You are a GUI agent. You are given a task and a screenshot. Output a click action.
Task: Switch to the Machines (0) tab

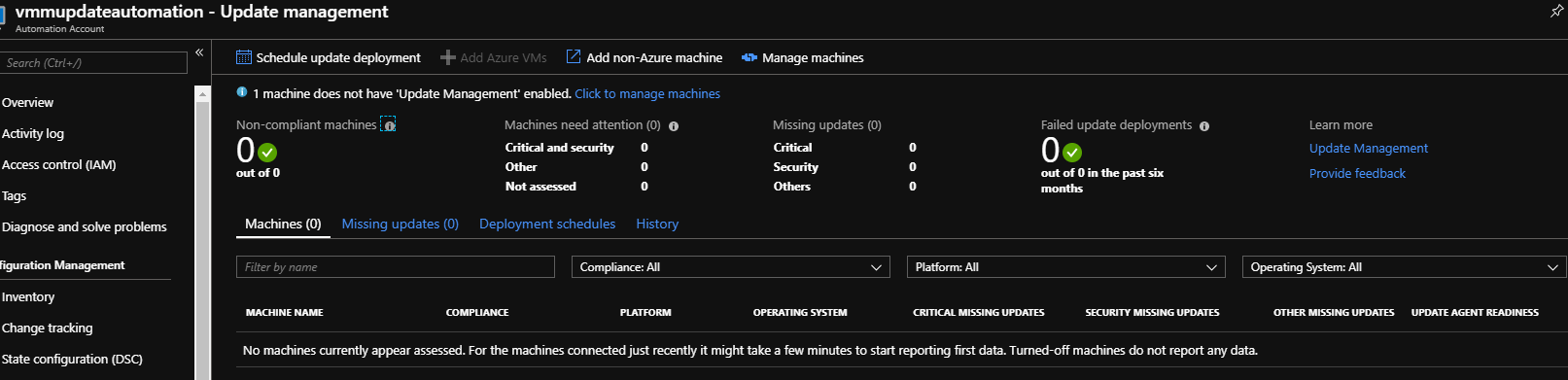point(283,224)
